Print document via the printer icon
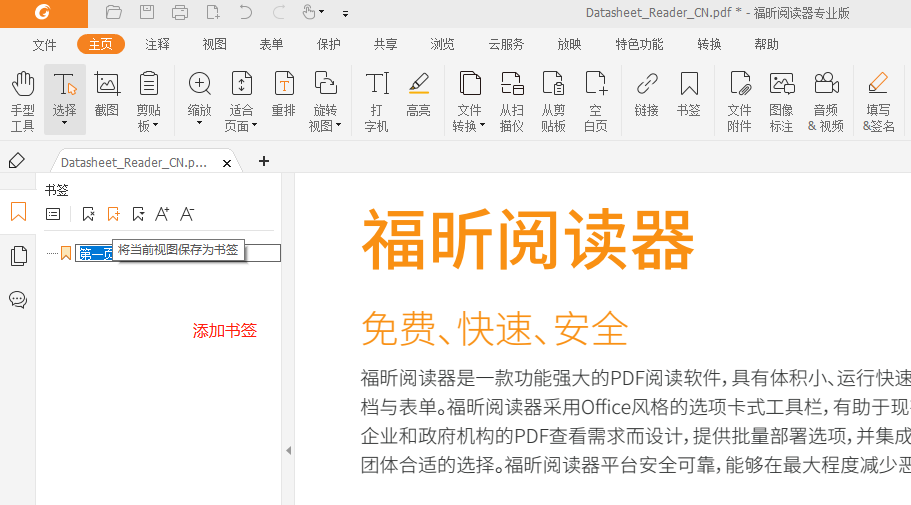Viewport: 911px width, 505px height. click(x=180, y=12)
